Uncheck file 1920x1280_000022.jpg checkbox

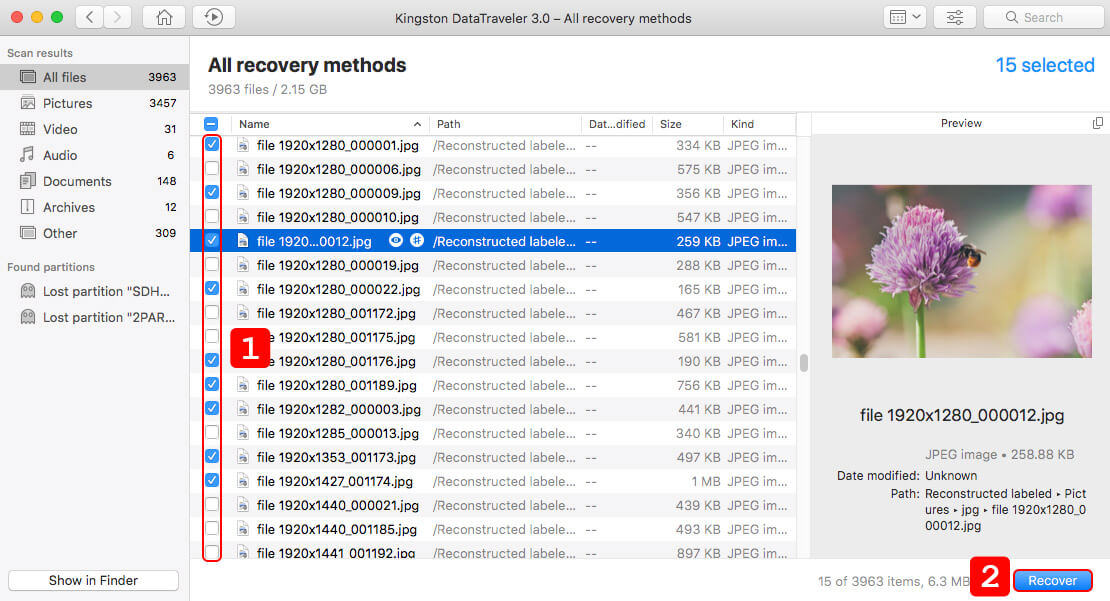212,289
